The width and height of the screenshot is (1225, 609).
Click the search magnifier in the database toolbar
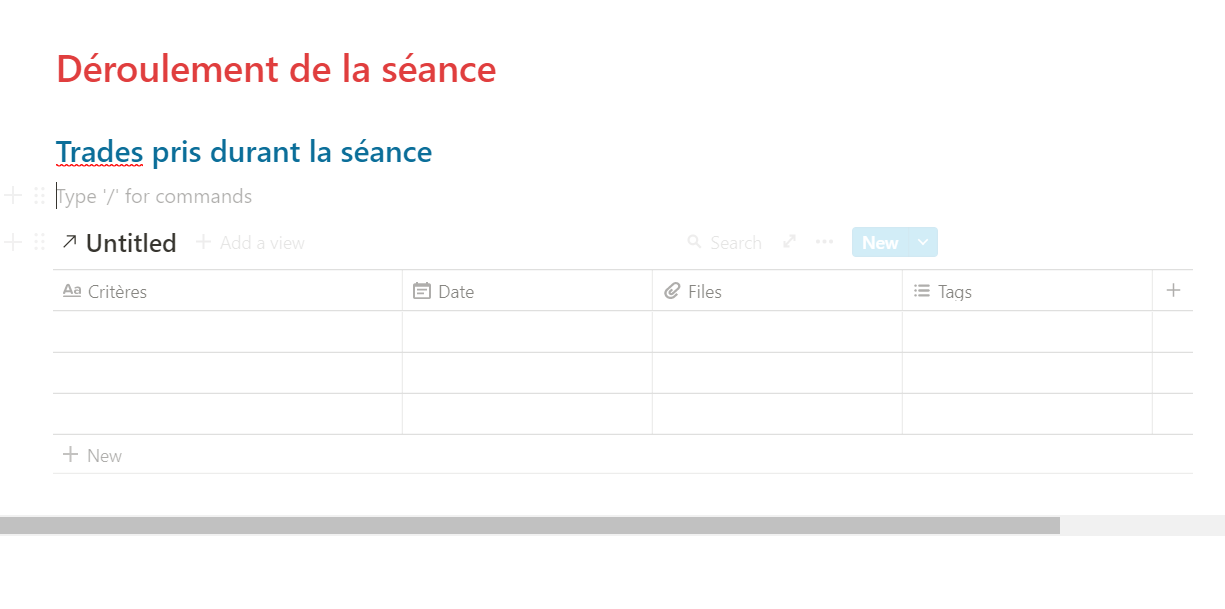tap(695, 242)
